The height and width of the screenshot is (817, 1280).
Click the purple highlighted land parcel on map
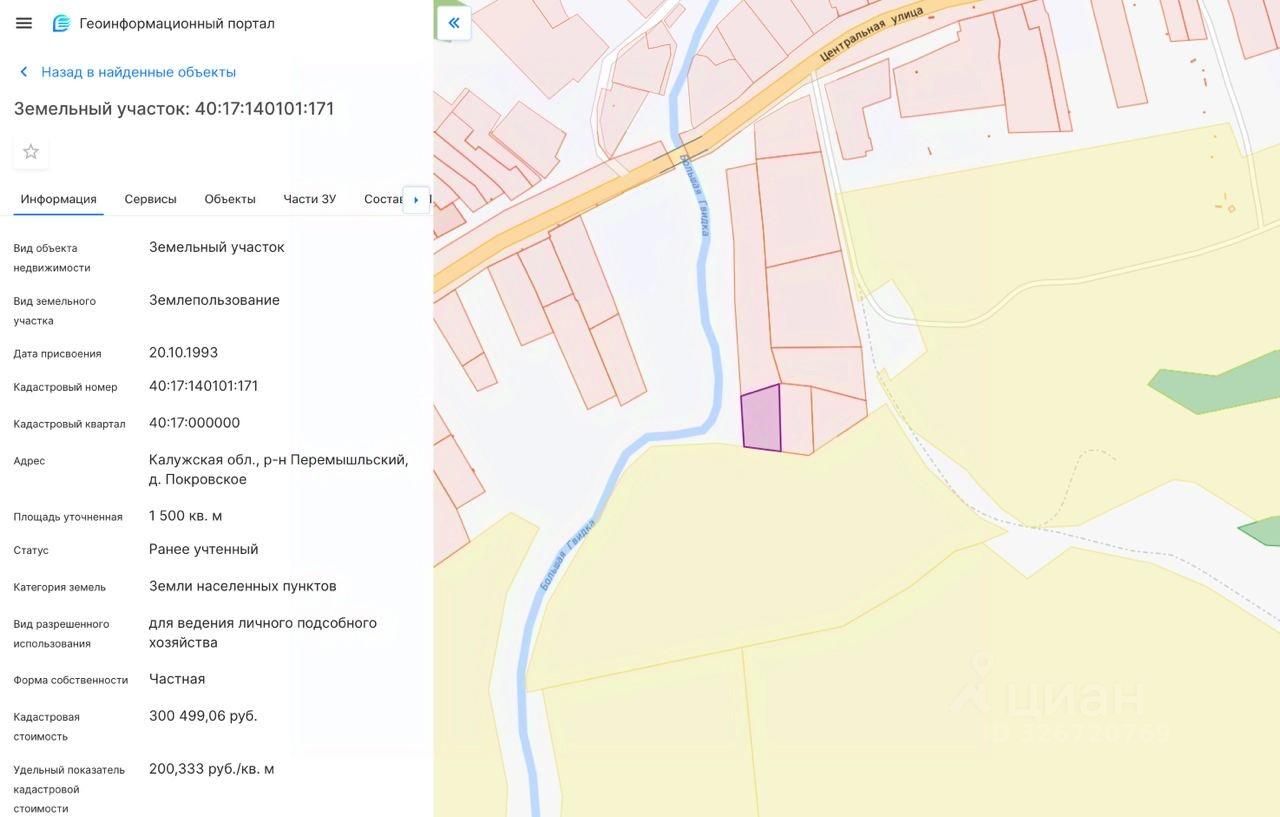pos(761,418)
